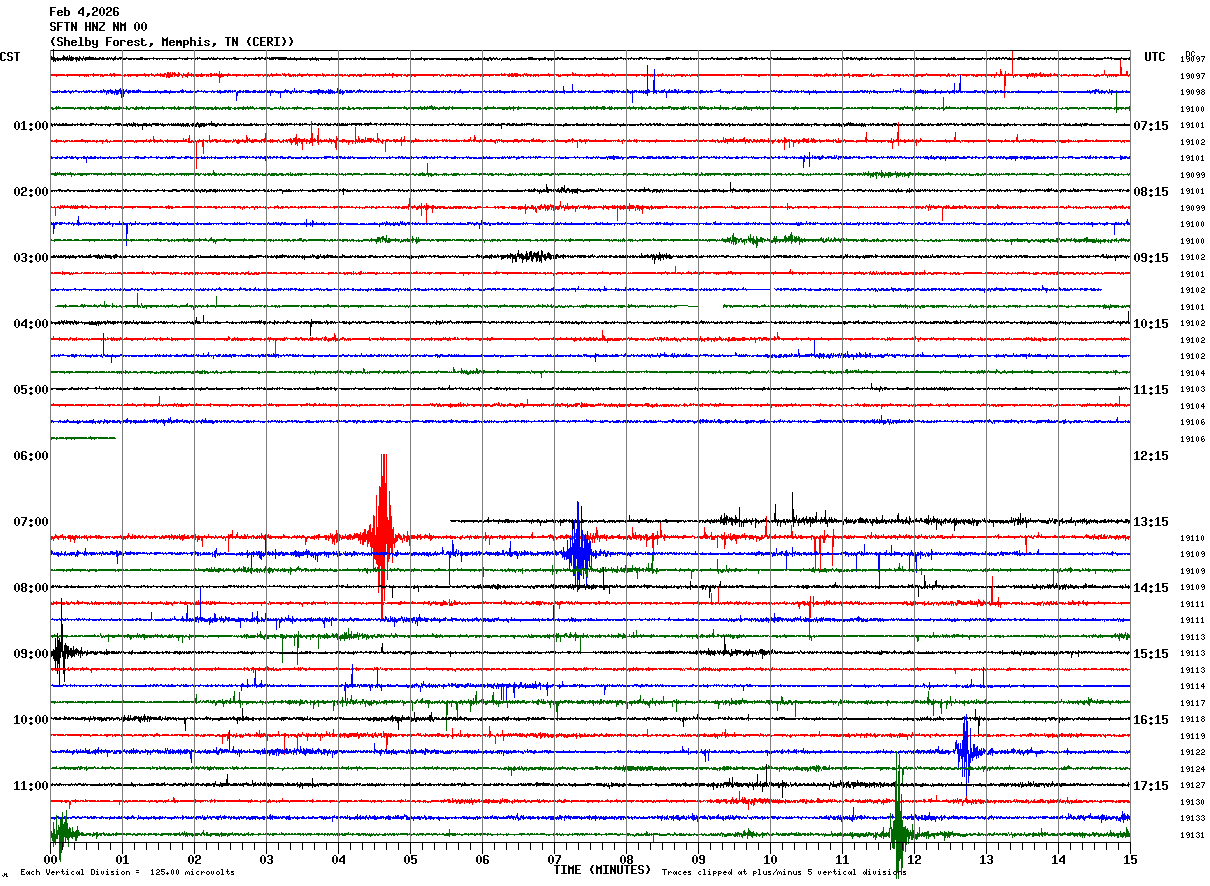Click the DC offset value '19122'
Image resolution: width=1210 pixels, height=886 pixels.
pyautogui.click(x=1192, y=752)
